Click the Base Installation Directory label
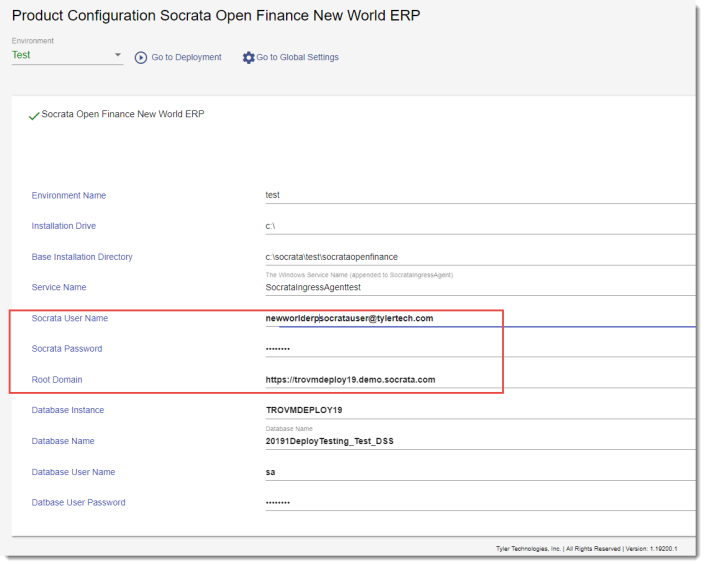Screen dimensions: 705x565 82,257
